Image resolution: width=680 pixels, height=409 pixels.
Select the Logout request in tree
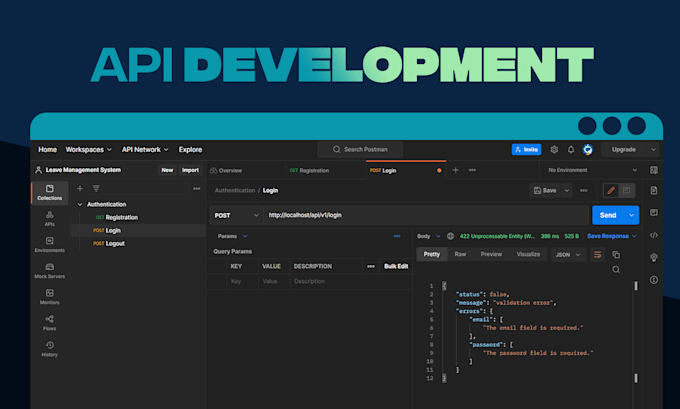pos(115,243)
